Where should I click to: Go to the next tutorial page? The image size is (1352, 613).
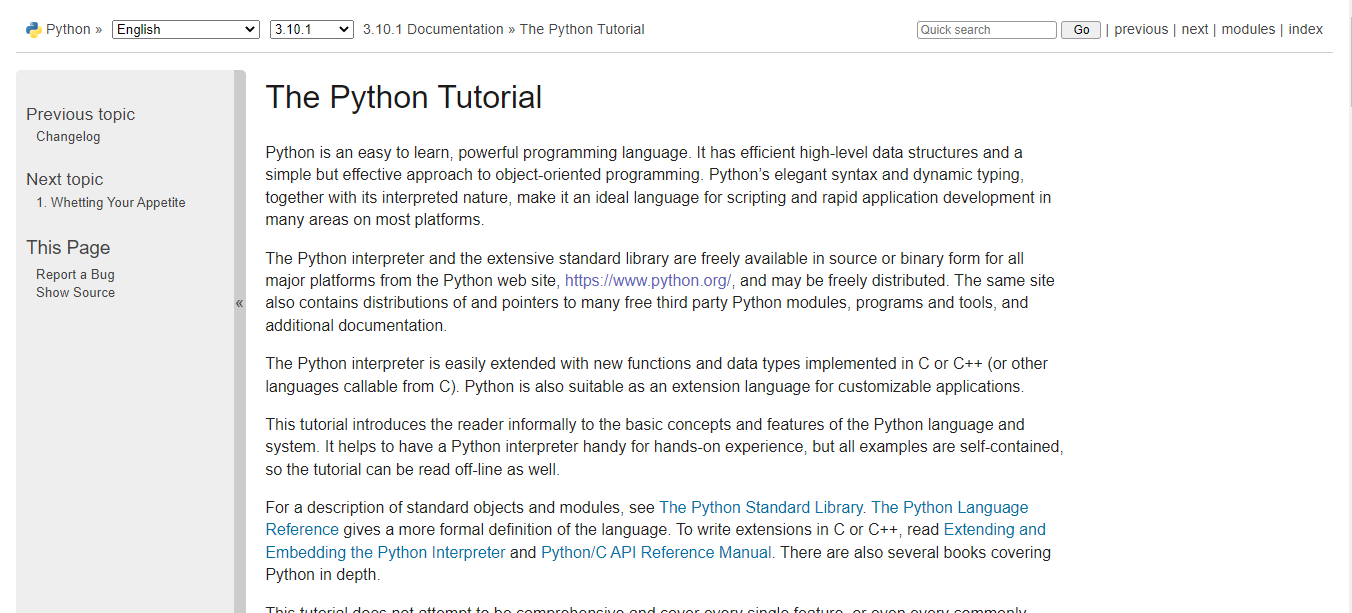tap(1195, 29)
